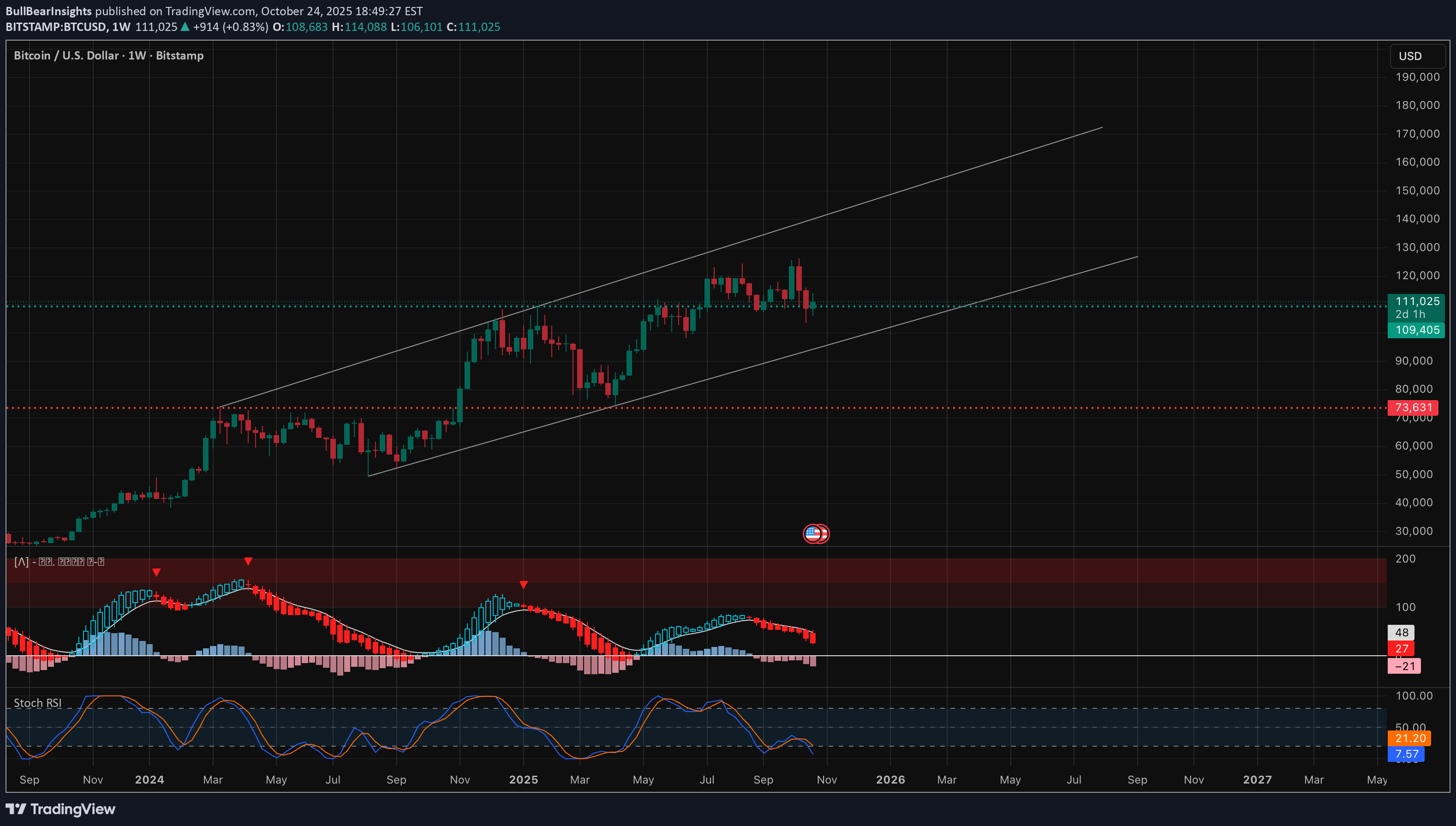The width and height of the screenshot is (1456, 826).
Task: Click the 2025 label on the time axis
Action: coord(523,779)
